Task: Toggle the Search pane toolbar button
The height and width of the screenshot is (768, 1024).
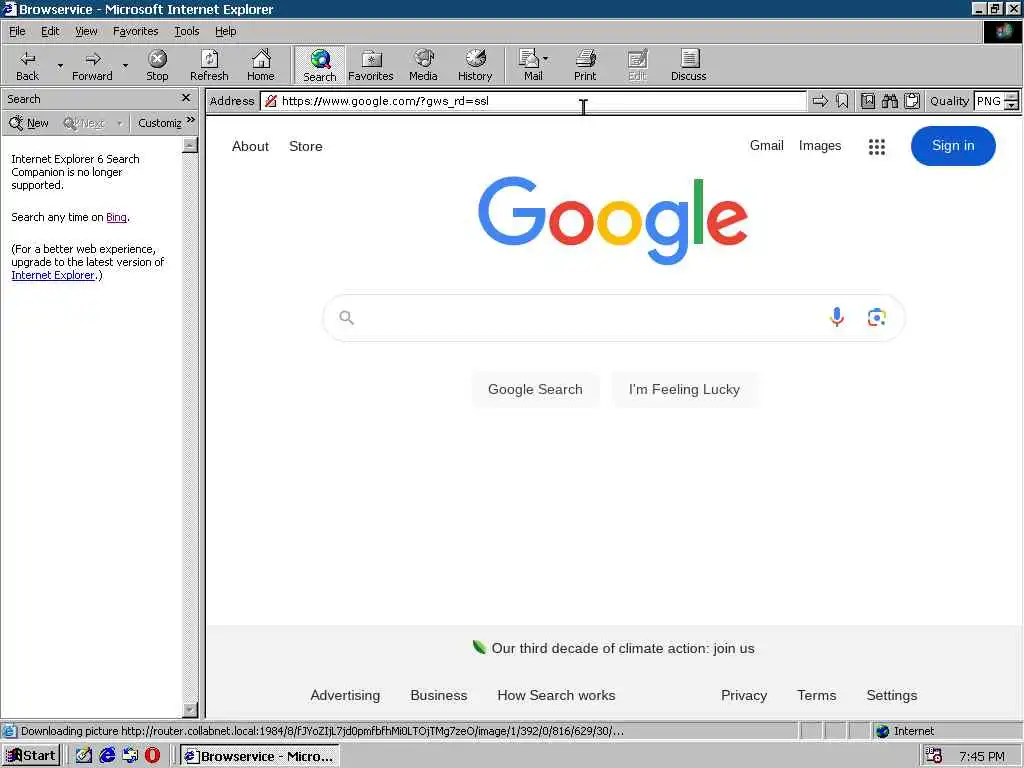Action: click(x=319, y=65)
